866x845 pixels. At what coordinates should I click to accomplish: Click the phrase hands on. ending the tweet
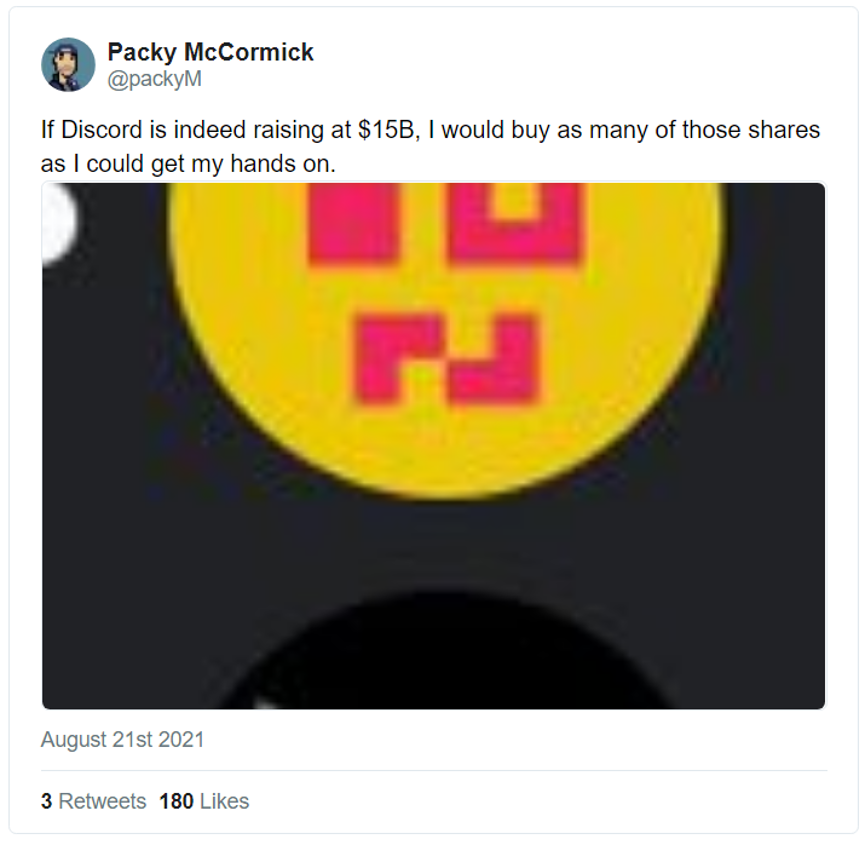point(283,164)
